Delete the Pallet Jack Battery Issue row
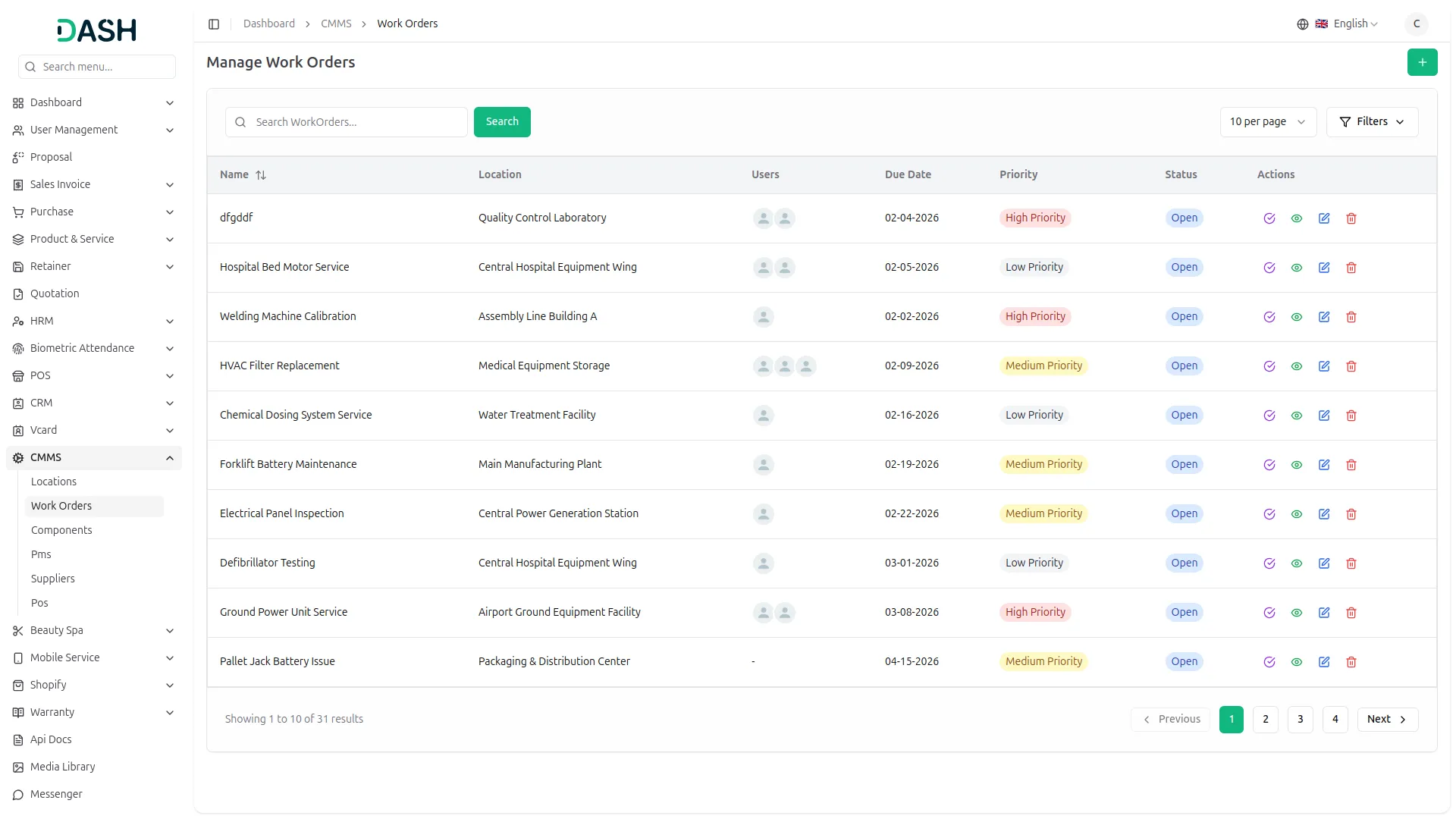Viewport: 1456px width, 819px height. click(x=1351, y=662)
